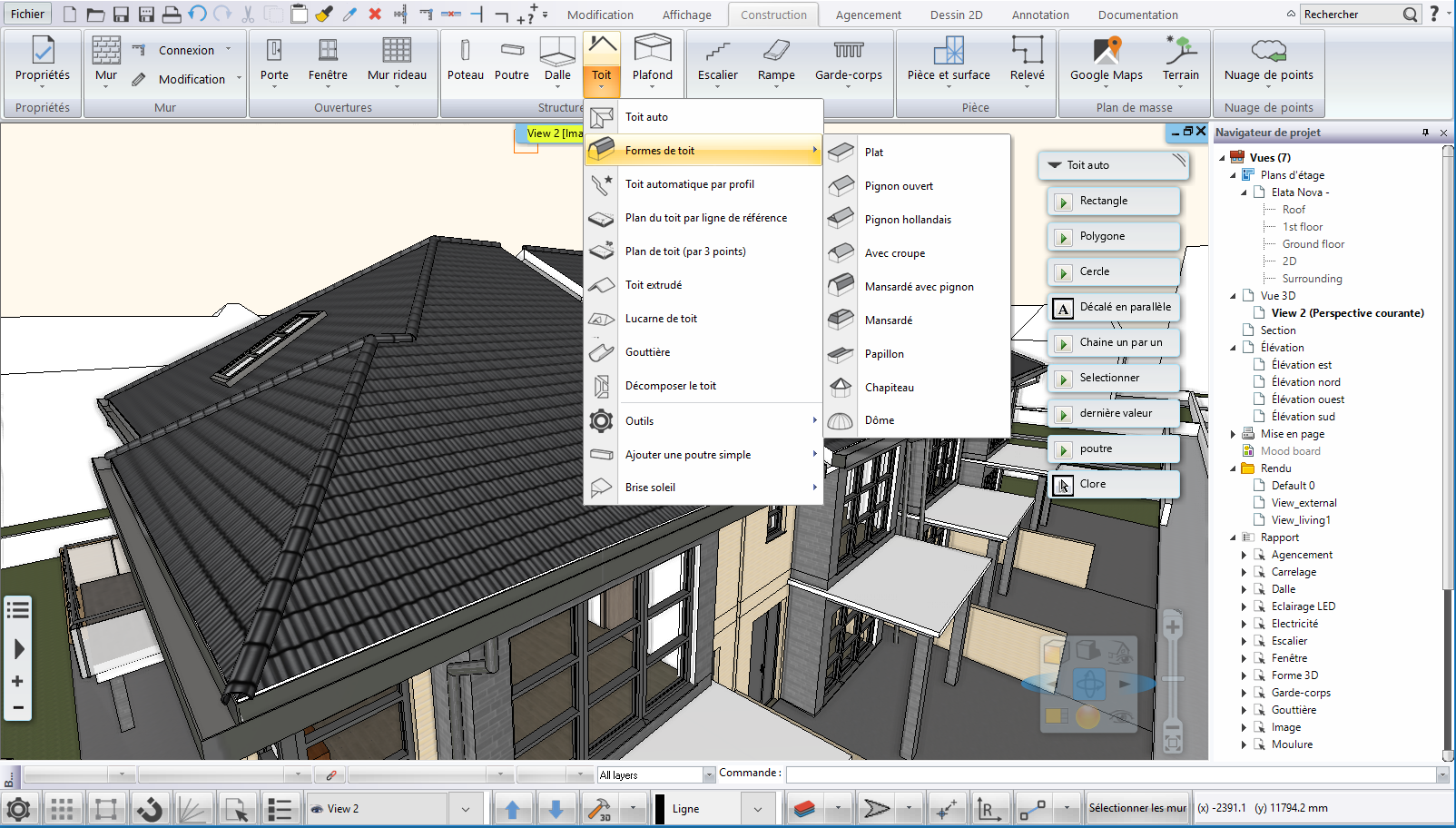Click the black line color swatch

click(x=661, y=808)
